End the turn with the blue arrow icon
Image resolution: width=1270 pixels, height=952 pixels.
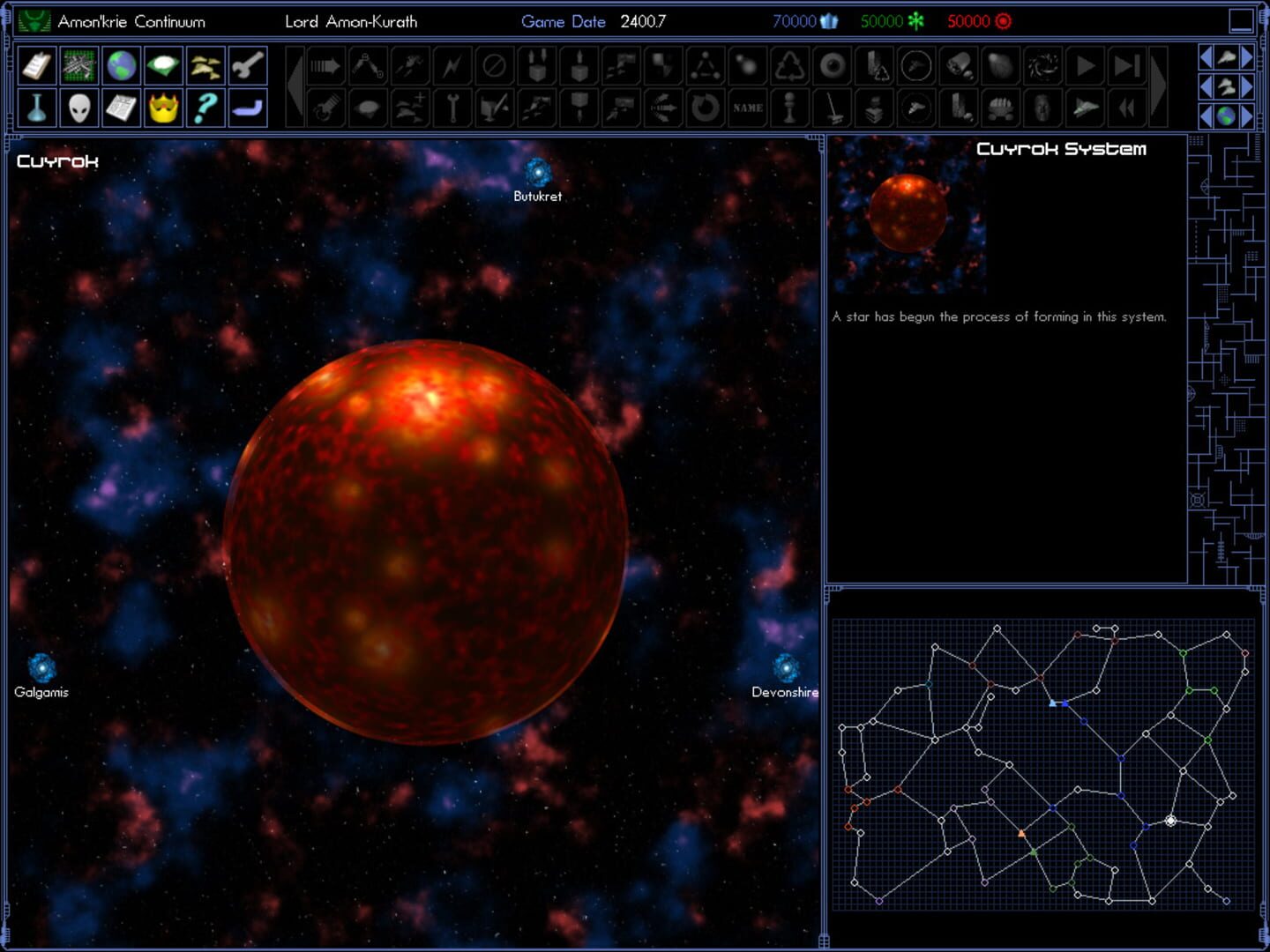248,108
